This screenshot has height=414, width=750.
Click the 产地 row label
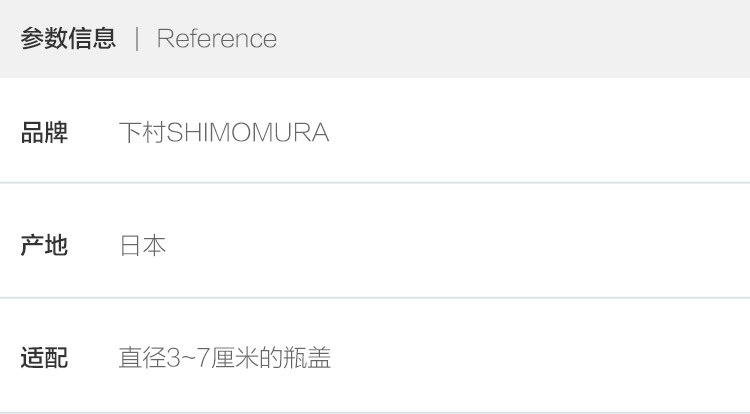tap(44, 245)
